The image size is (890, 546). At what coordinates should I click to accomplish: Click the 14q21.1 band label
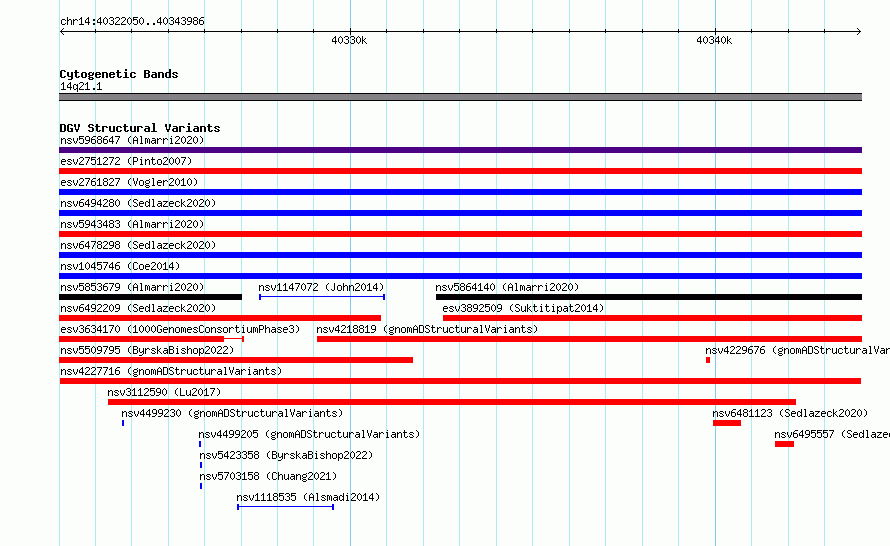(x=81, y=86)
